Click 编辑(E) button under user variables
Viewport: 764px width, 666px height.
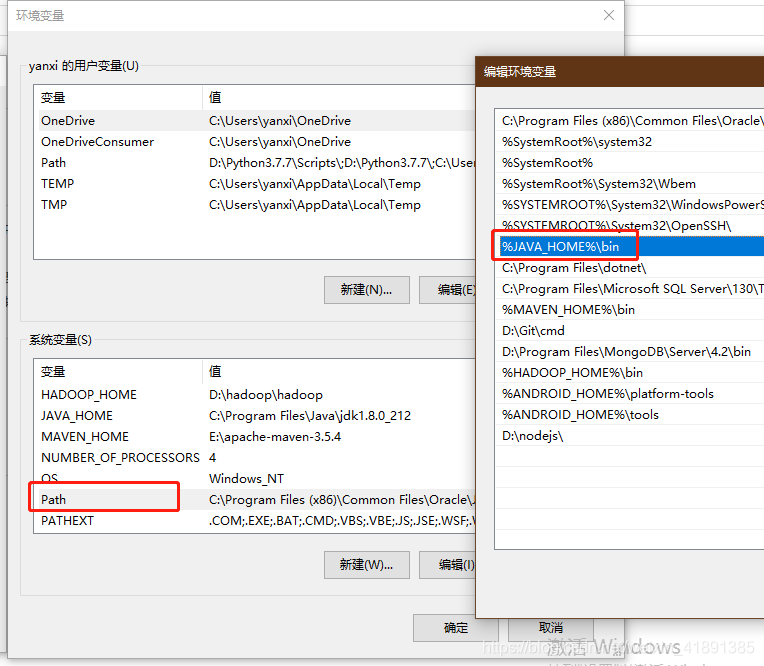(447, 290)
